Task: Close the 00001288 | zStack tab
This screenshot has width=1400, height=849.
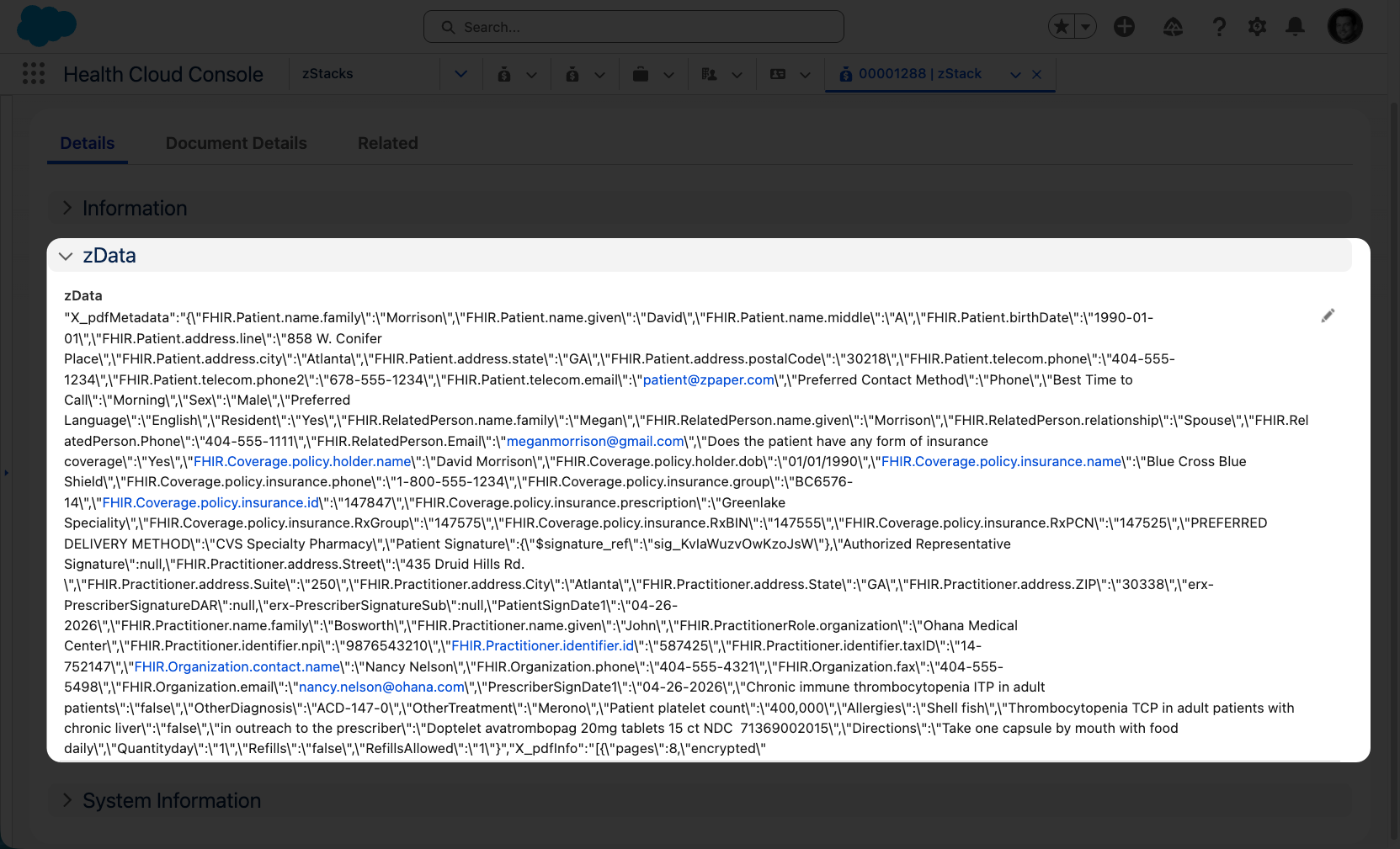Action: [1037, 75]
